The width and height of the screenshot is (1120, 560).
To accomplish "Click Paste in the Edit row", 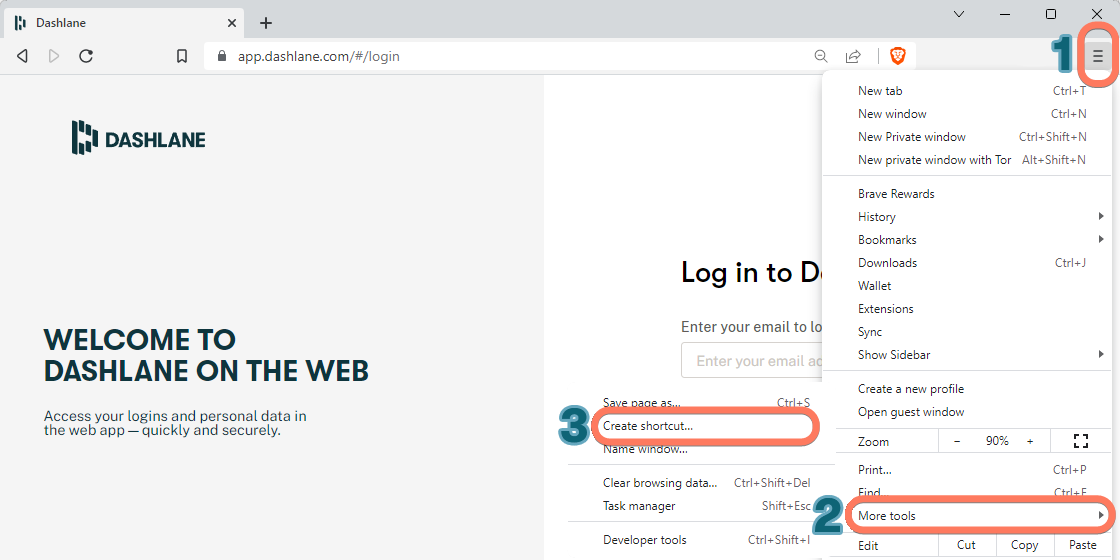I will [1083, 544].
